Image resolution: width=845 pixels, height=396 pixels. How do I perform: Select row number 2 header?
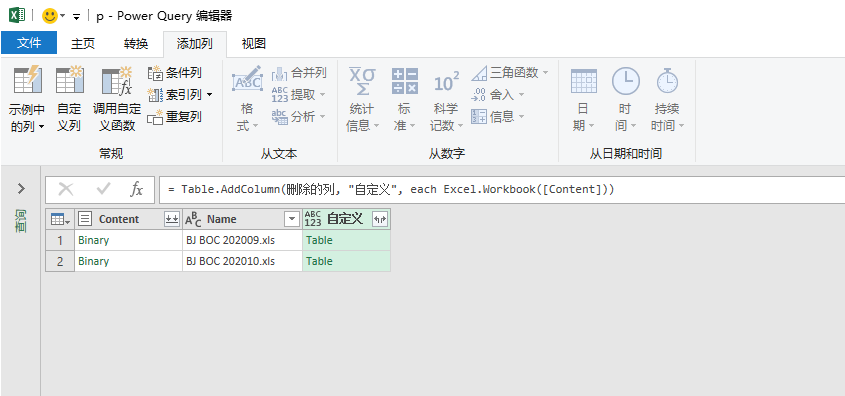tap(60, 261)
